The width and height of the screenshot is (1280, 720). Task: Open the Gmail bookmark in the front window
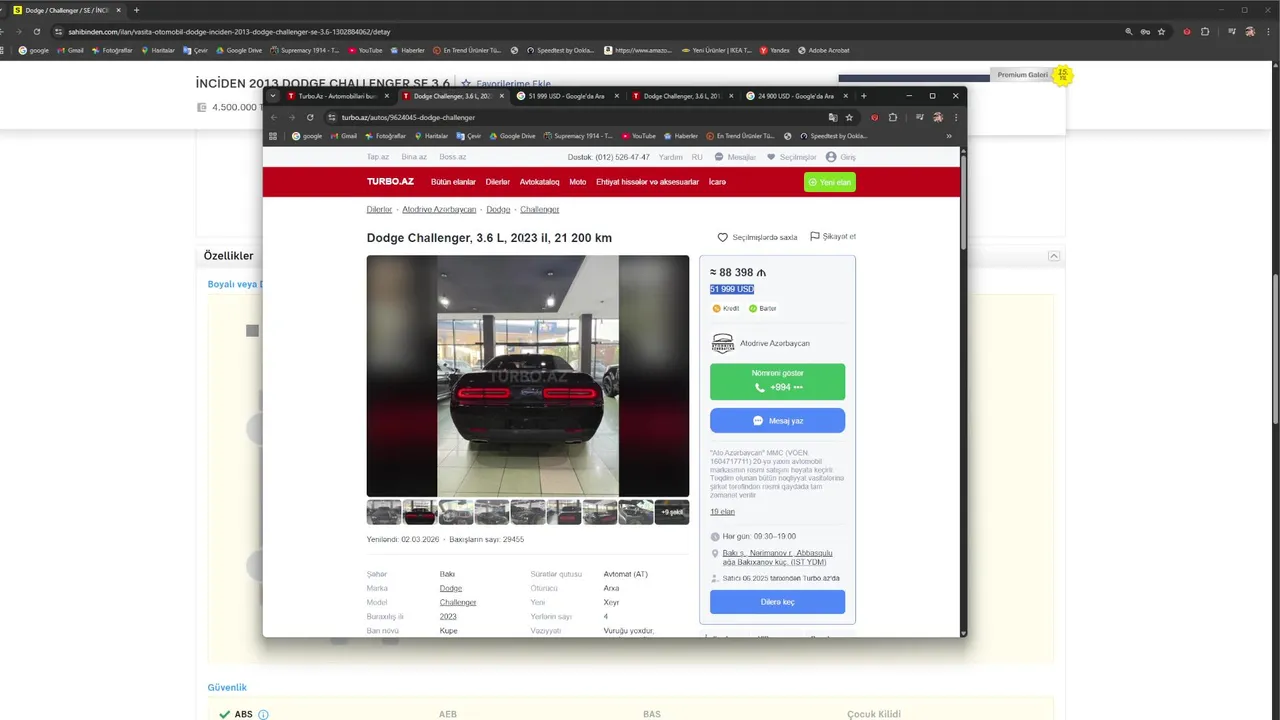tap(343, 136)
